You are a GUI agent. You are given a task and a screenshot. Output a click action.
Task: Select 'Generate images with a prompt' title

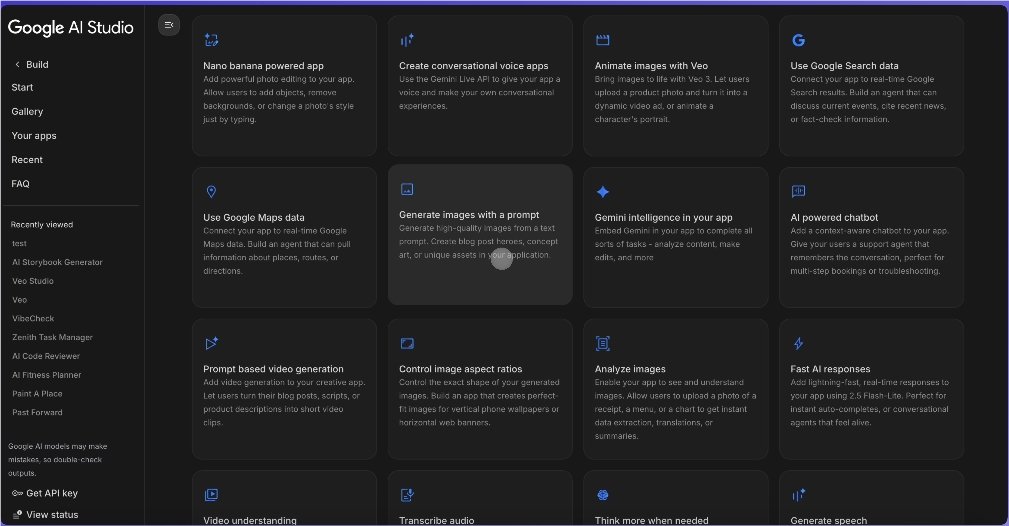(469, 215)
